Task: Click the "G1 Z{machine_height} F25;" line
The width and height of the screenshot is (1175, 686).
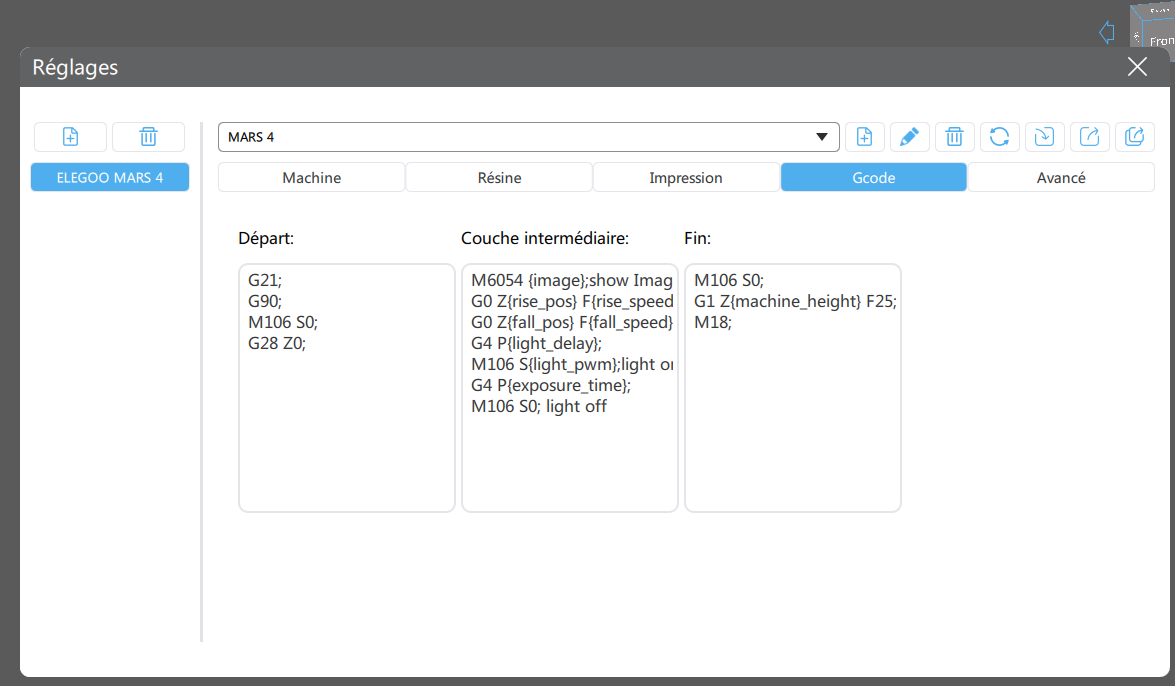Action: click(x=795, y=301)
